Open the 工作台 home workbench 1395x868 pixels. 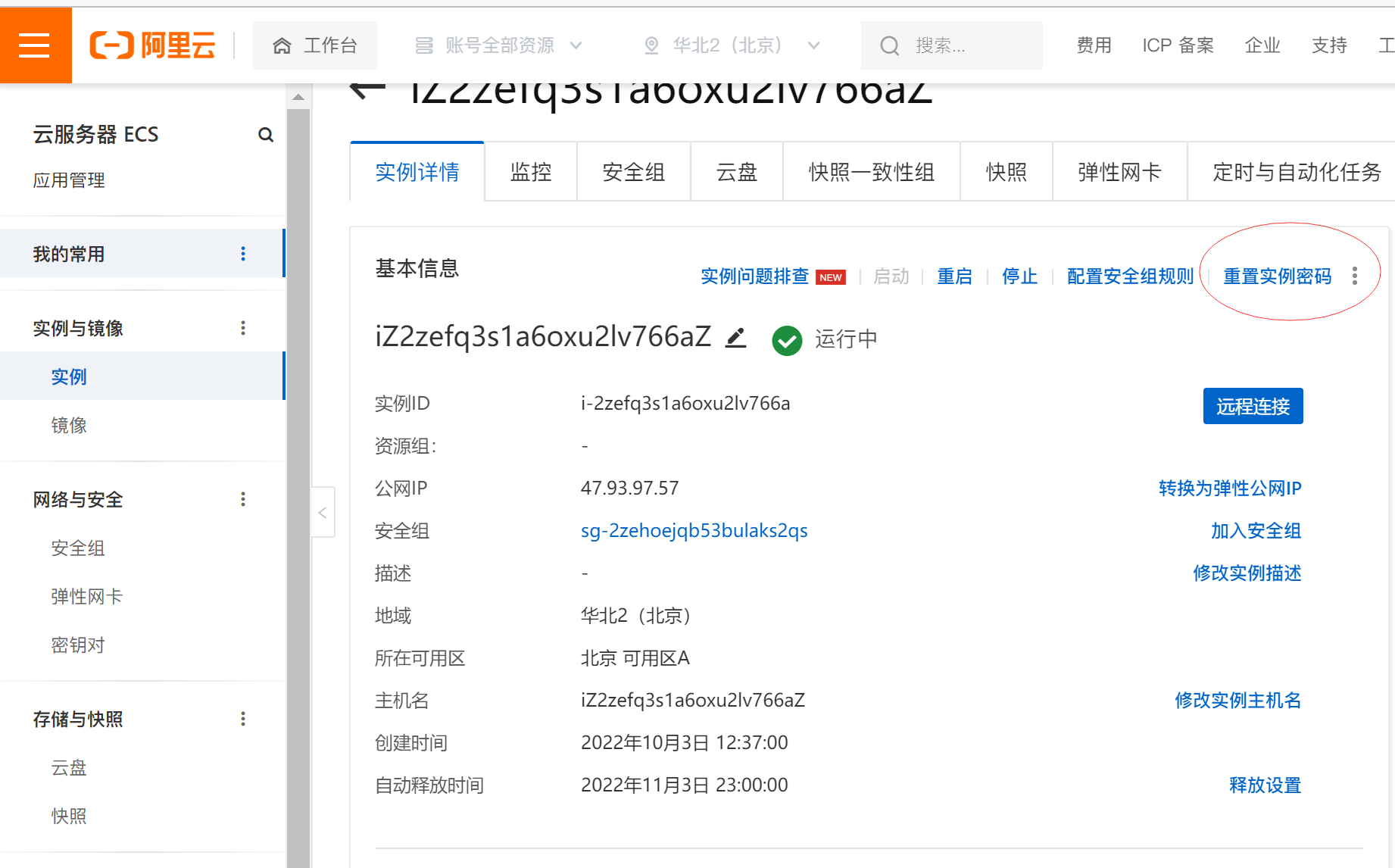tap(315, 45)
